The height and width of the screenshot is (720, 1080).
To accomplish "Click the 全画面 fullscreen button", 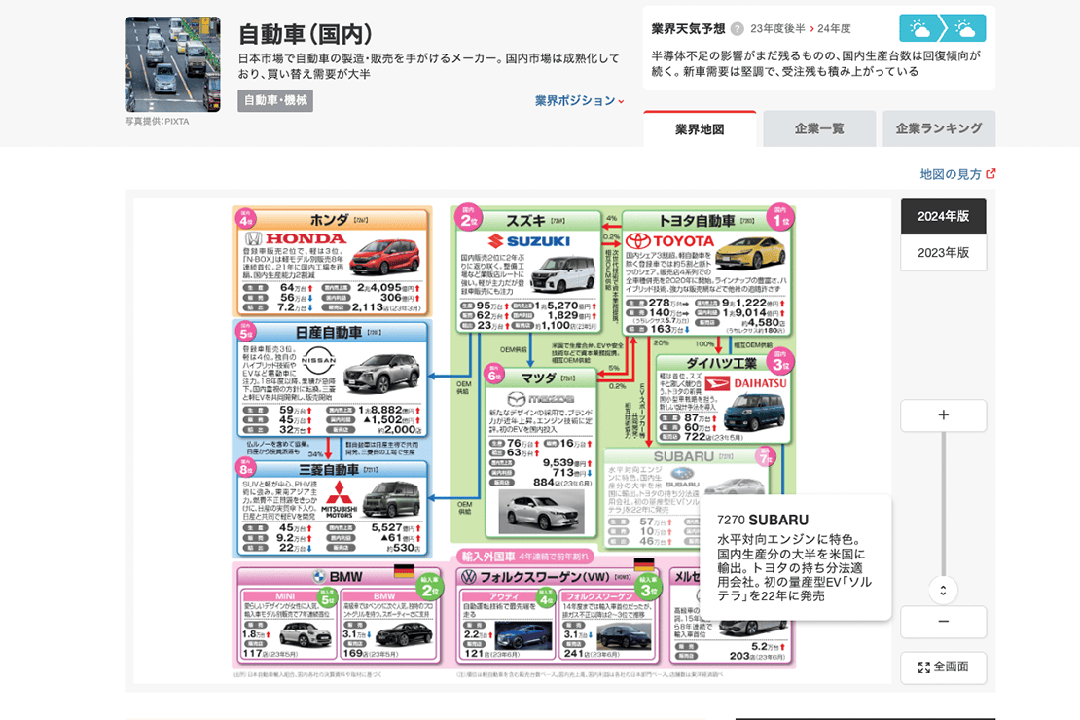I will (943, 667).
